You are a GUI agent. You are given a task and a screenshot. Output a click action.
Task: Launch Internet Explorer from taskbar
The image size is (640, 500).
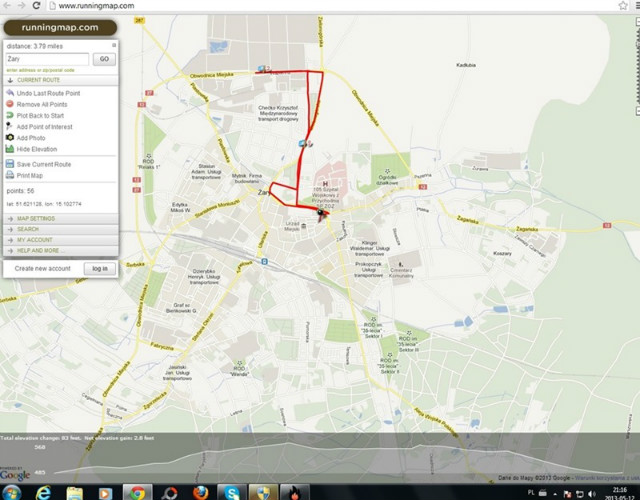pyautogui.click(x=43, y=493)
